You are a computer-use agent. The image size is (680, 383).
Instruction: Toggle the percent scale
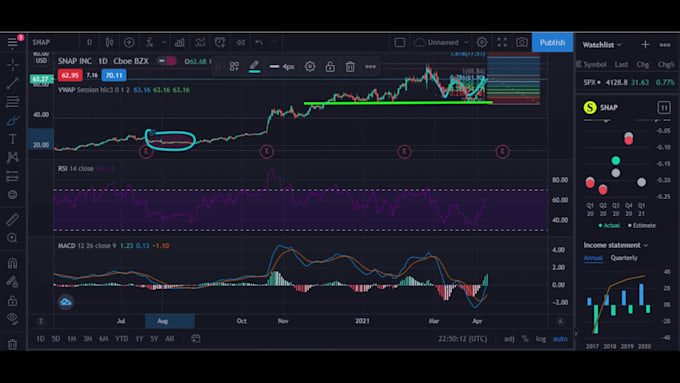[525, 339]
